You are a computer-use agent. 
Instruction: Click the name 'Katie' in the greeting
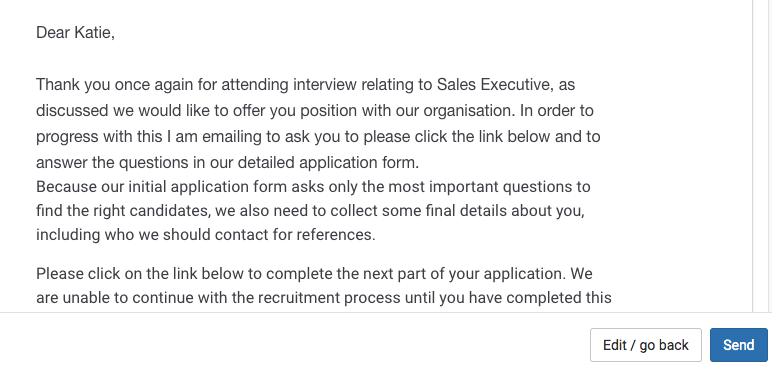click(x=93, y=33)
